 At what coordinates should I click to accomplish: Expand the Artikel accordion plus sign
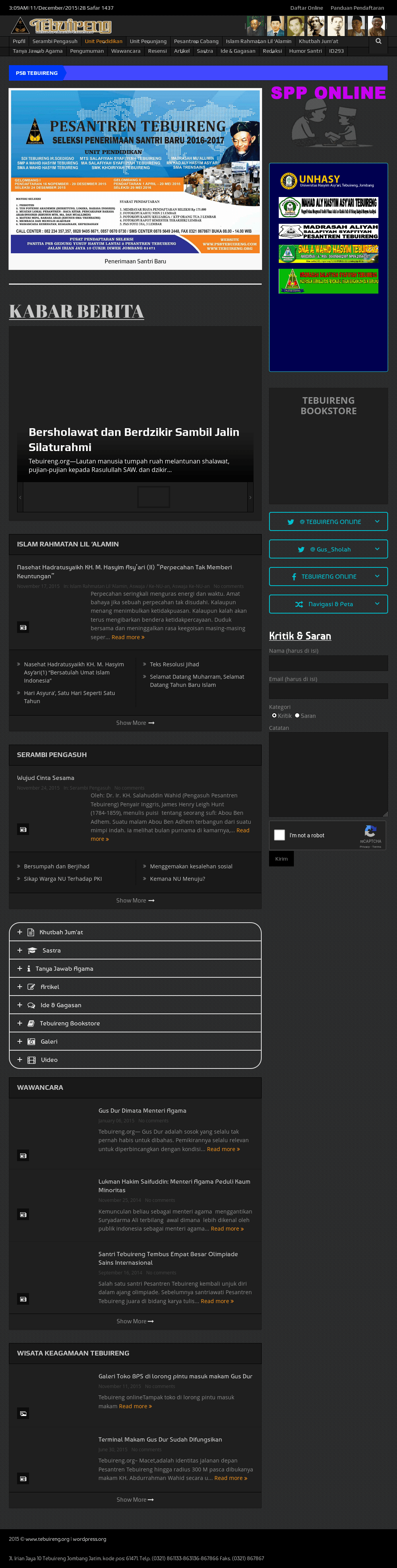tap(19, 987)
